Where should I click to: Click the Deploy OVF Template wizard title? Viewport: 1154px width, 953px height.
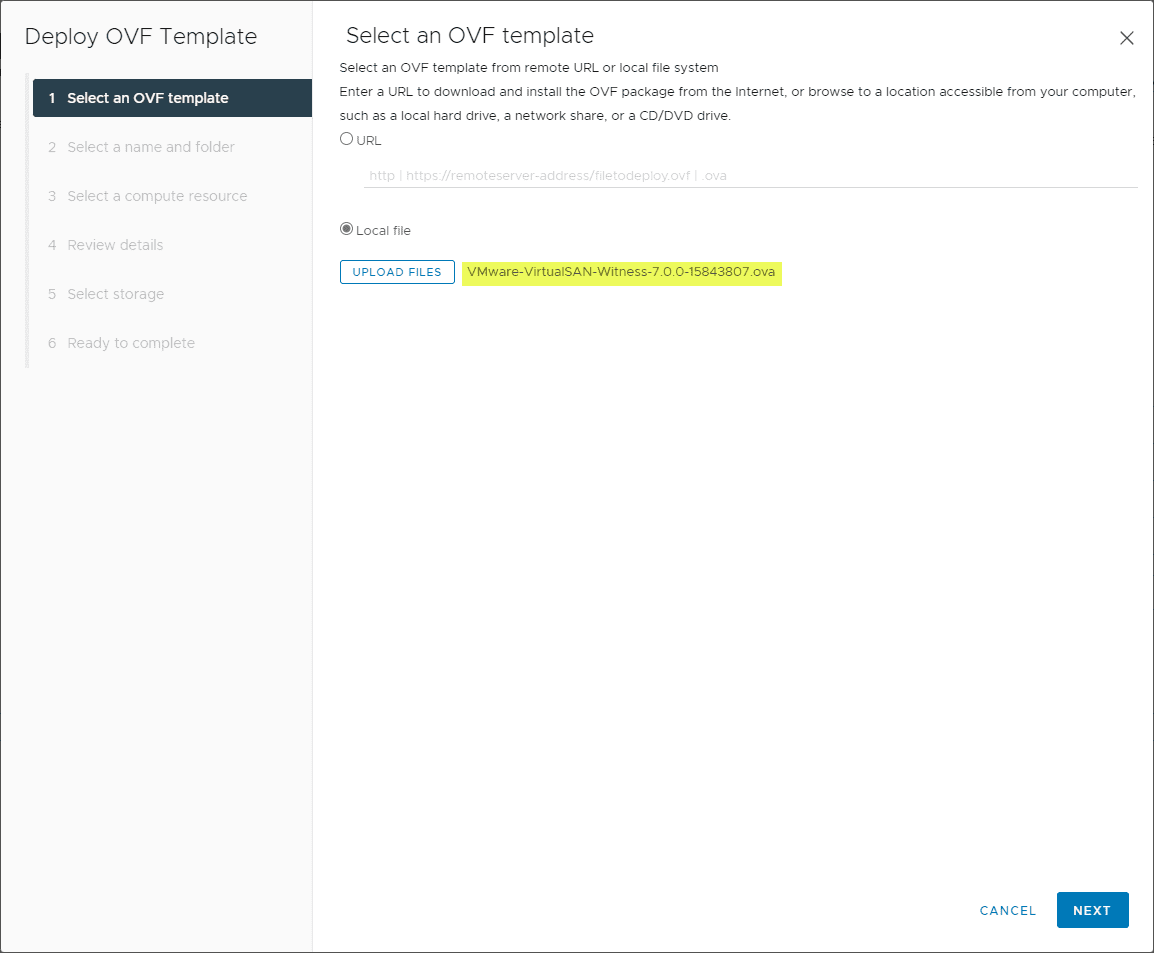[141, 37]
